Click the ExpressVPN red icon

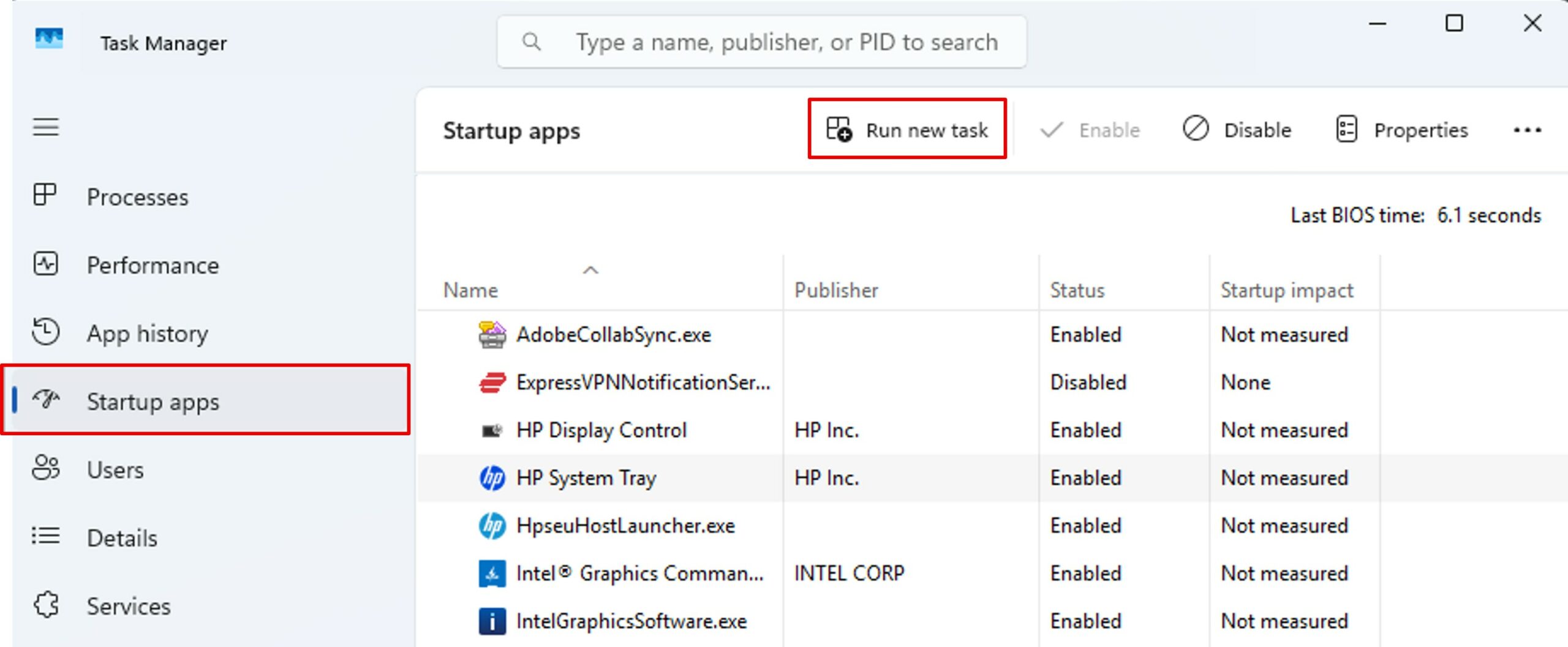pyautogui.click(x=492, y=383)
